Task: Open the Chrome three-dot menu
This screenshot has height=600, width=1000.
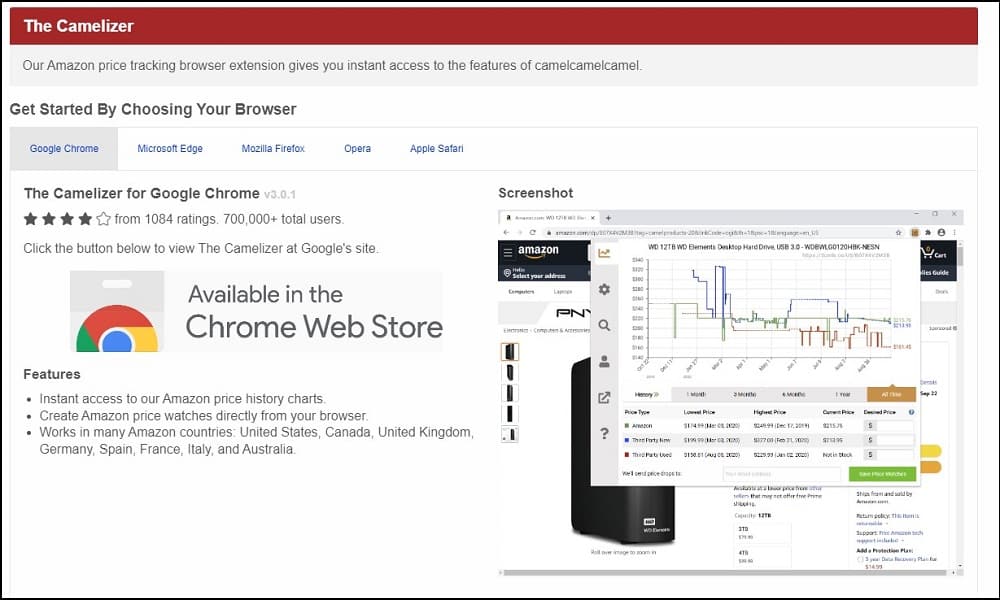Action: click(x=954, y=233)
